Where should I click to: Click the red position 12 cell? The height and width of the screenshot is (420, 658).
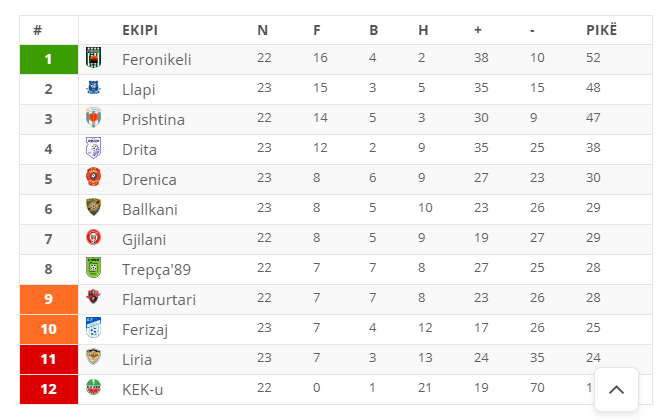[49, 389]
